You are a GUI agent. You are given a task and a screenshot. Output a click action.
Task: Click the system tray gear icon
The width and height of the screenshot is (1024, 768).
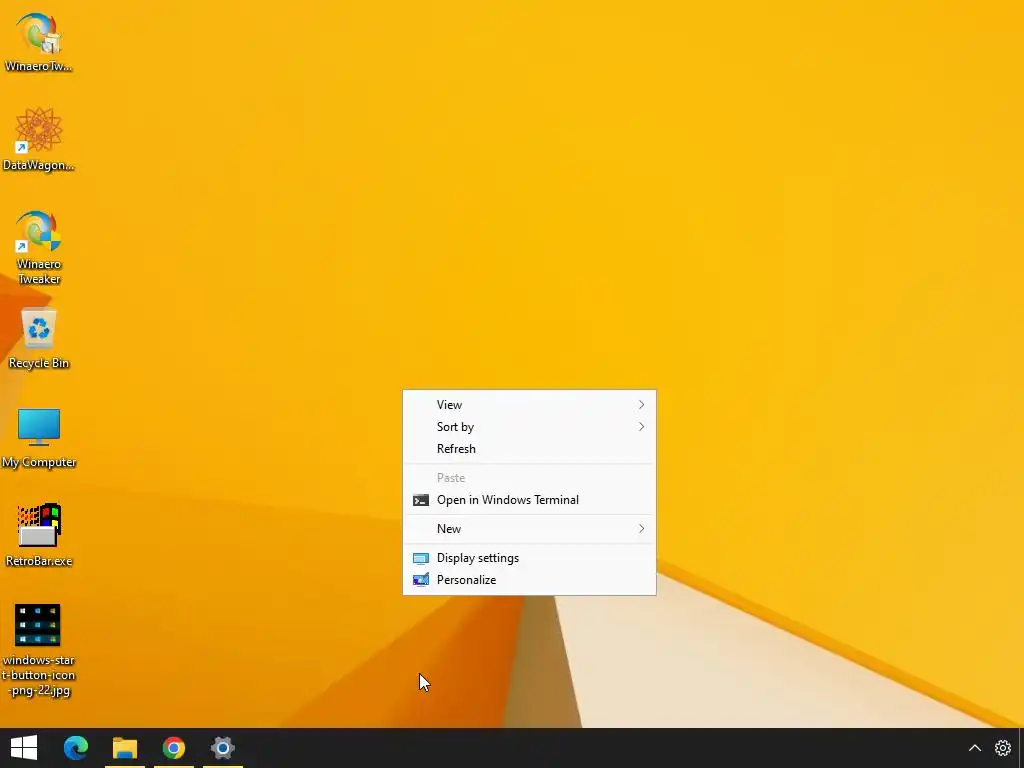coord(1002,748)
